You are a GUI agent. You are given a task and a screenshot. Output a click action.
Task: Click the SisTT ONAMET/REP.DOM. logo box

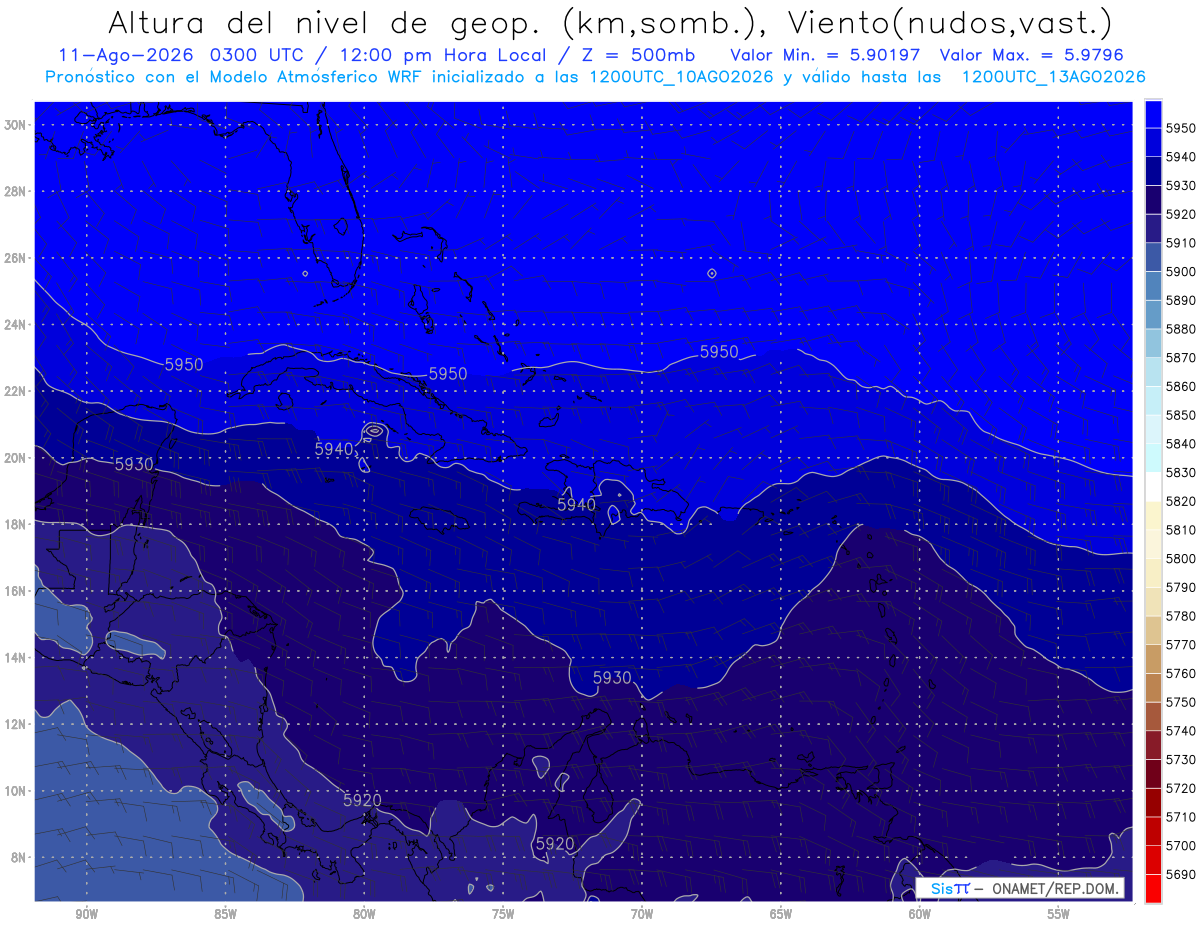pos(1019,888)
